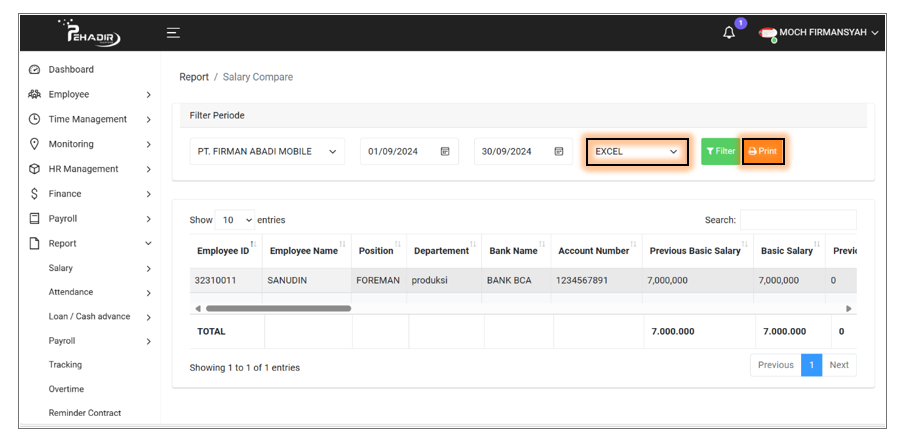
Task: Open the MOCH FIRMANSYAH user menu
Action: [x=820, y=33]
